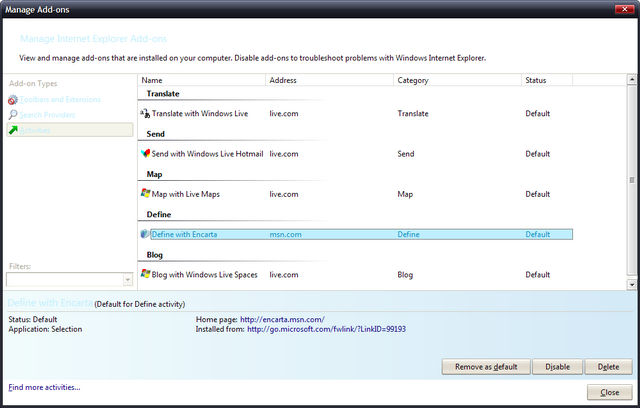Image resolution: width=640 pixels, height=408 pixels.
Task: Click the Send with Windows Live Hotmail icon
Action: tap(145, 153)
